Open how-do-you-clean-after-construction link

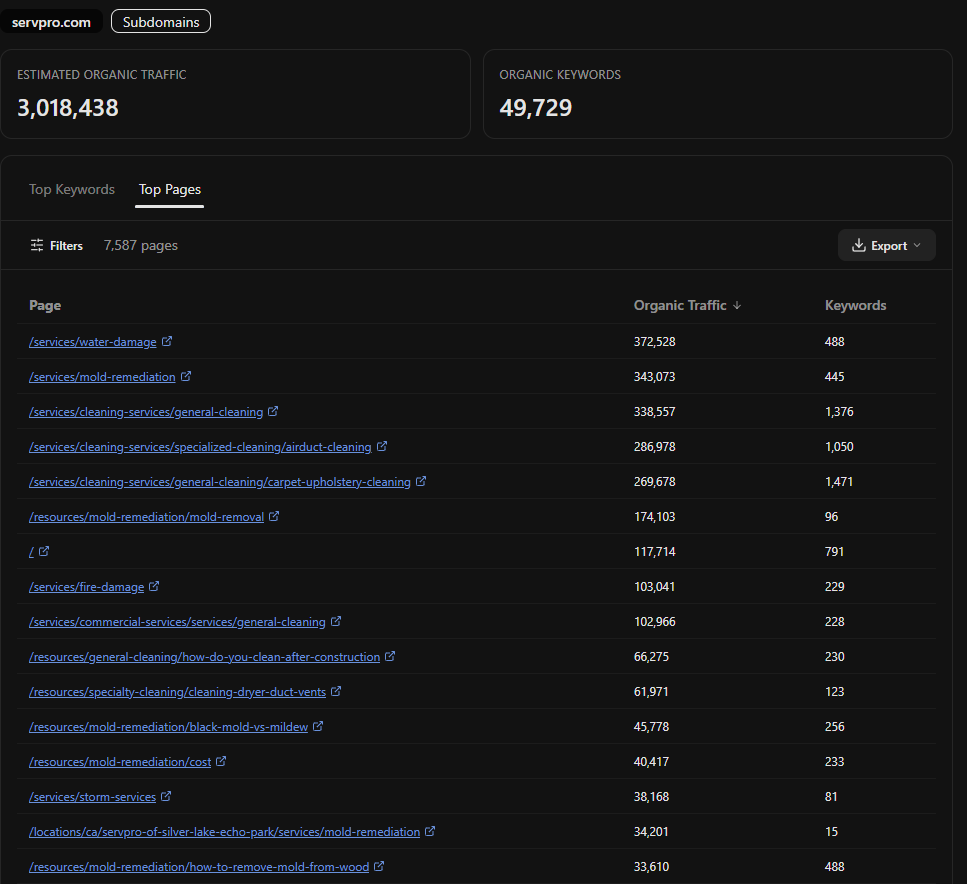[x=205, y=657]
